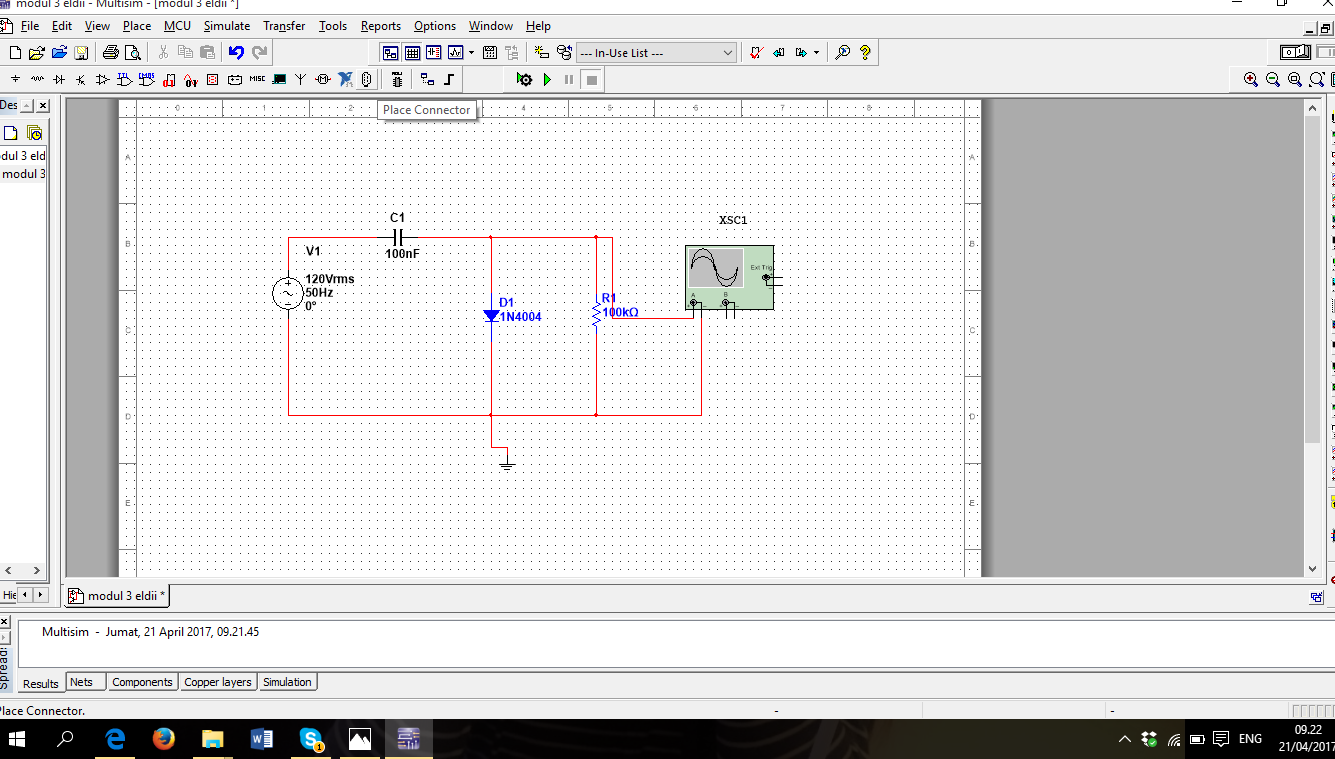Viewport: 1335px width, 759px height.
Task: Place a bus
Action: (x=449, y=79)
